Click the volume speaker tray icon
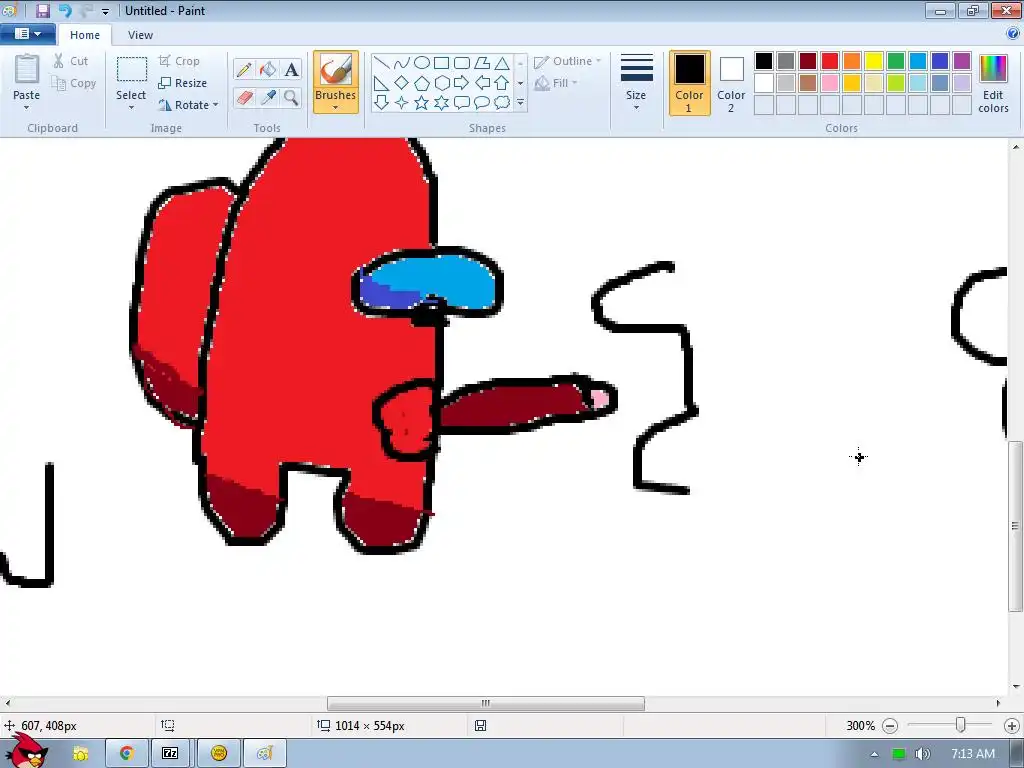This screenshot has width=1024, height=768. tap(922, 754)
